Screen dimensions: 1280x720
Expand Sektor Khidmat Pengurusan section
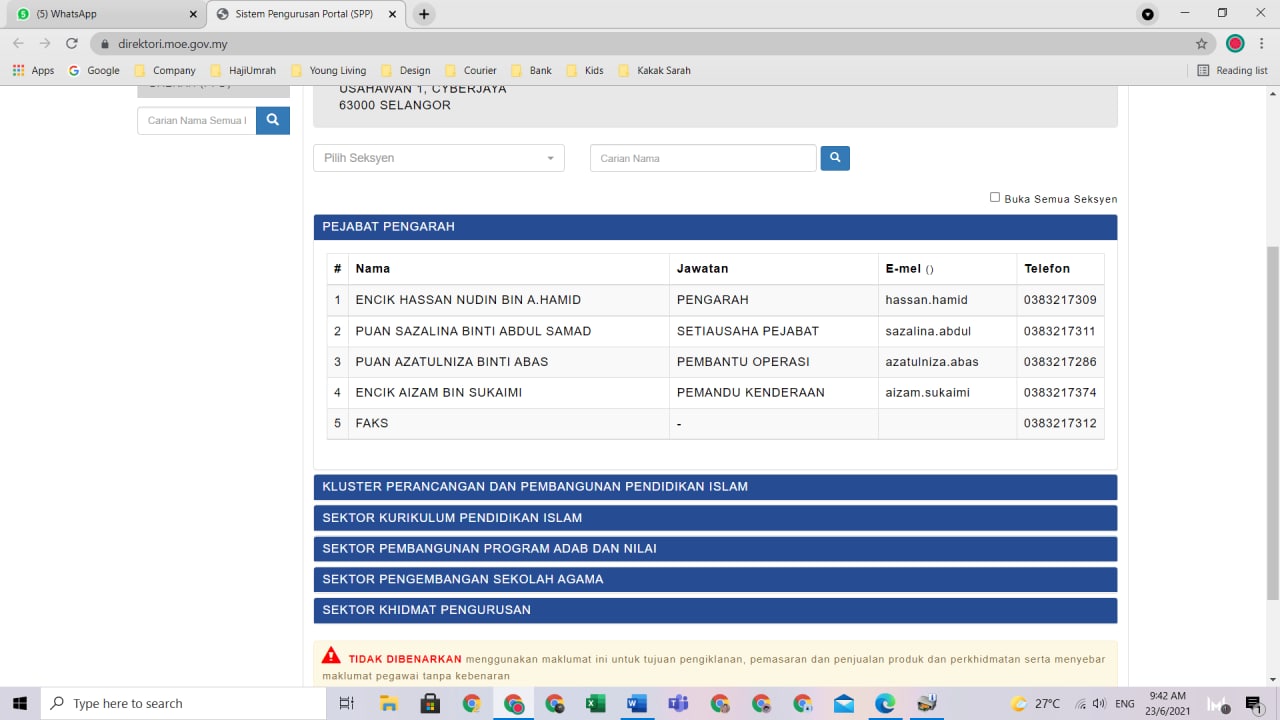[x=715, y=610]
